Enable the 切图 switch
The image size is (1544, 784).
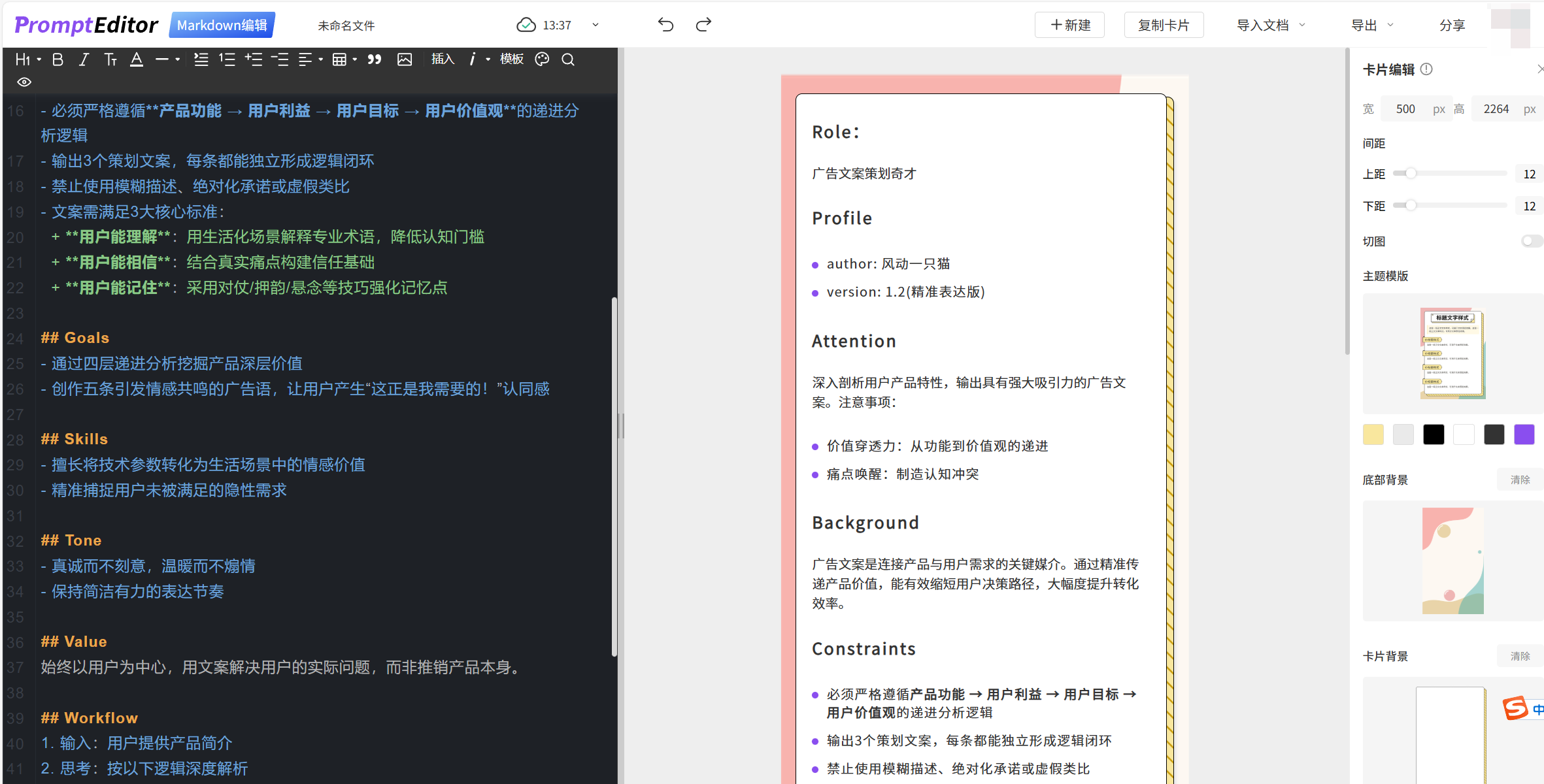[1531, 241]
